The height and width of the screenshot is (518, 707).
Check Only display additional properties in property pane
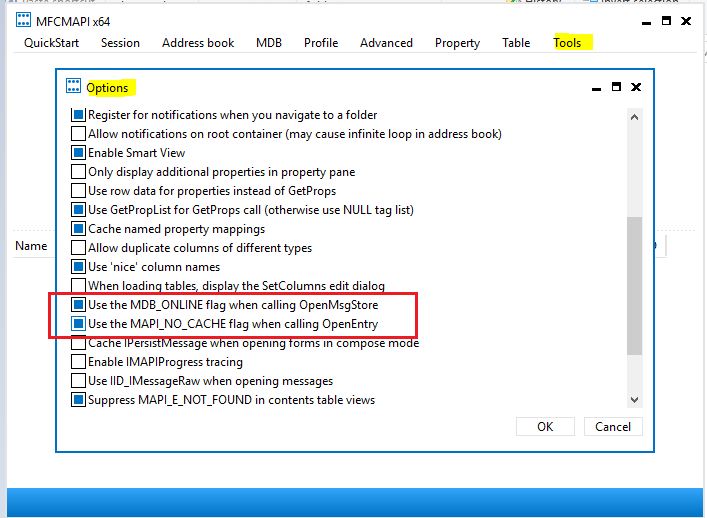(x=78, y=172)
